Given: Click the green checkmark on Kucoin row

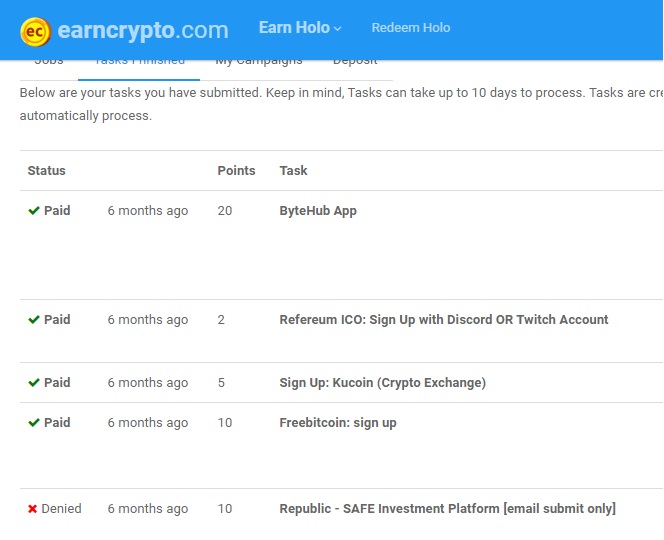Looking at the screenshot, I should pos(34,383).
